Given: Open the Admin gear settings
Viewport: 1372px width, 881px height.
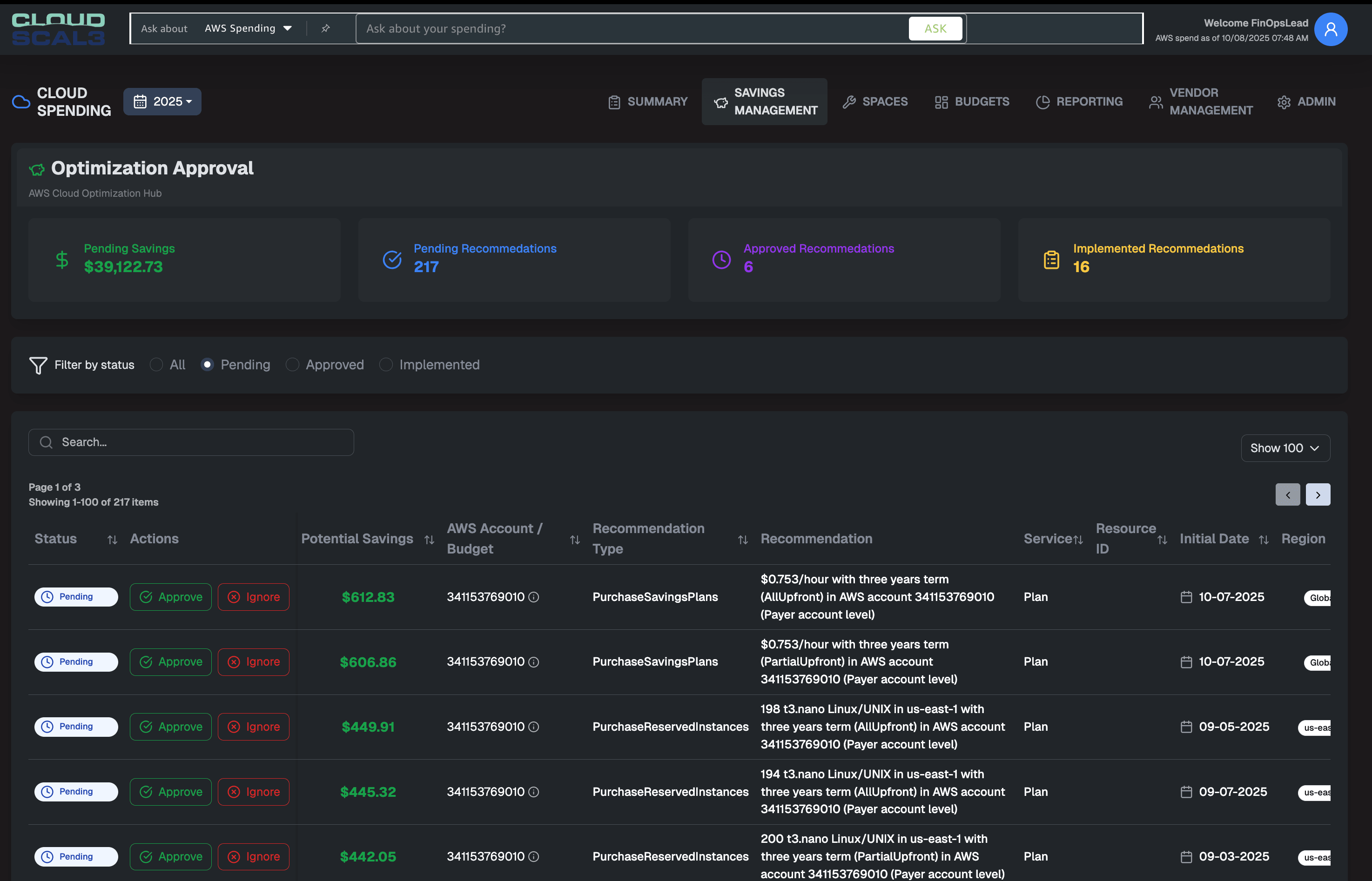Looking at the screenshot, I should coord(1284,101).
